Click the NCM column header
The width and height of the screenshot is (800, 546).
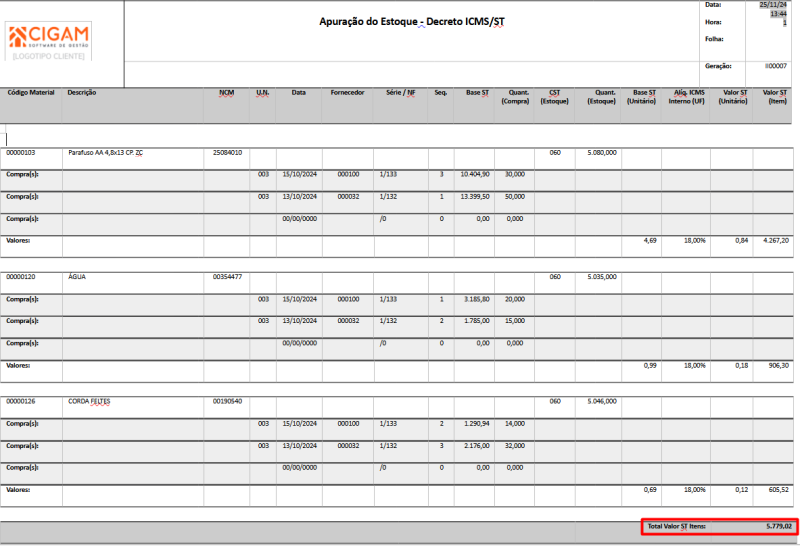coord(227,92)
